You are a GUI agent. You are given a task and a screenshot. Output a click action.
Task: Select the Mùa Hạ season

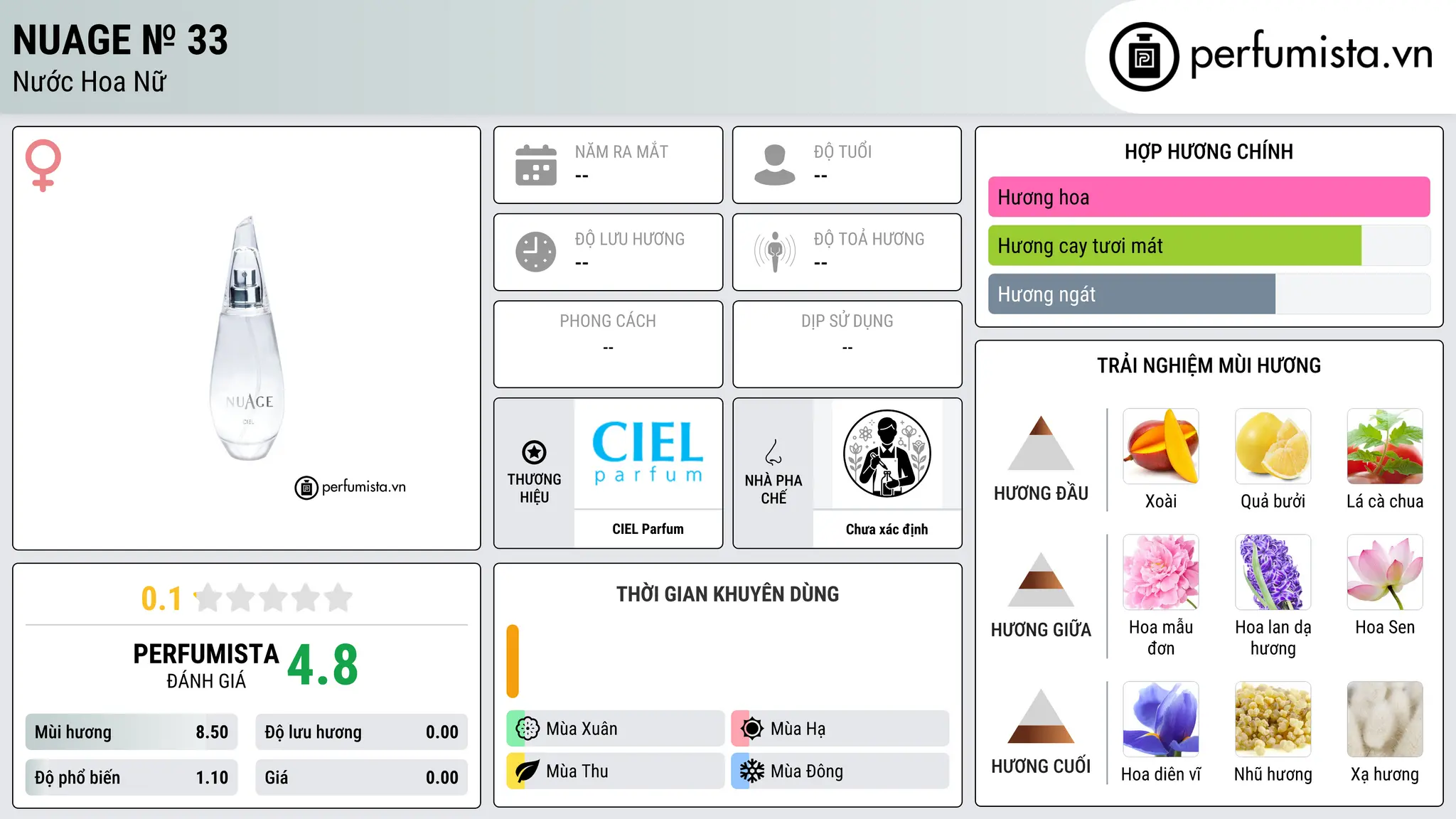click(840, 729)
